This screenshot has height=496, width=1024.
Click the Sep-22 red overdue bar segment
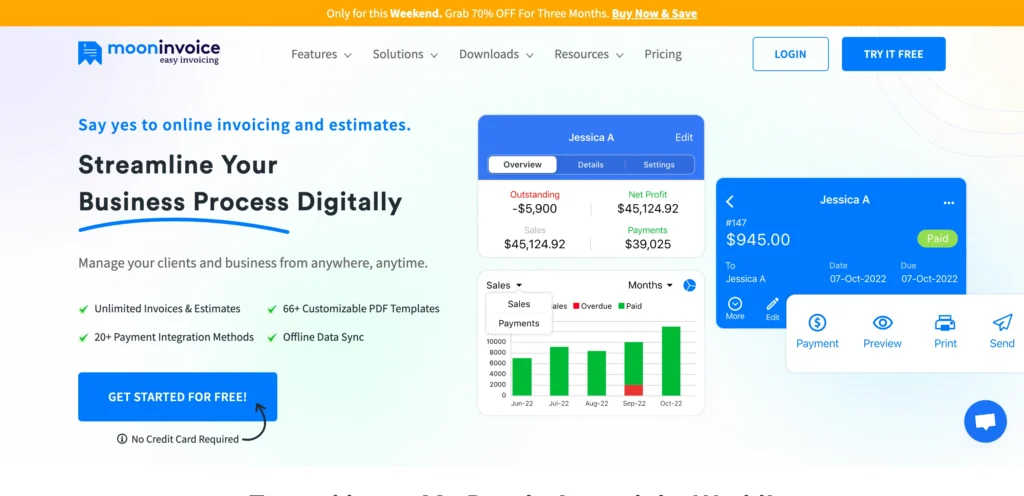click(633, 390)
